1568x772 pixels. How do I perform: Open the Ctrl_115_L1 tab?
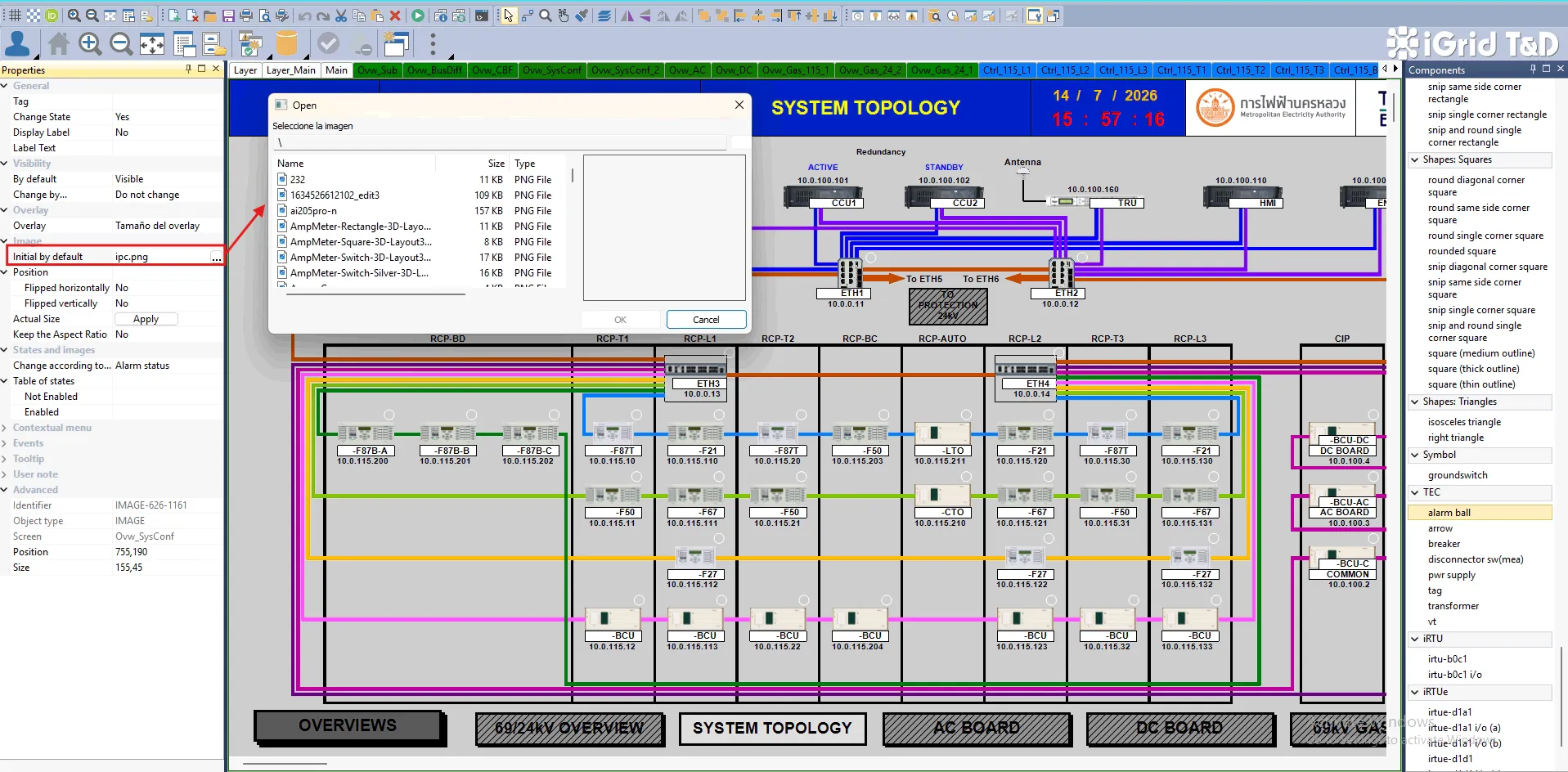[1007, 70]
